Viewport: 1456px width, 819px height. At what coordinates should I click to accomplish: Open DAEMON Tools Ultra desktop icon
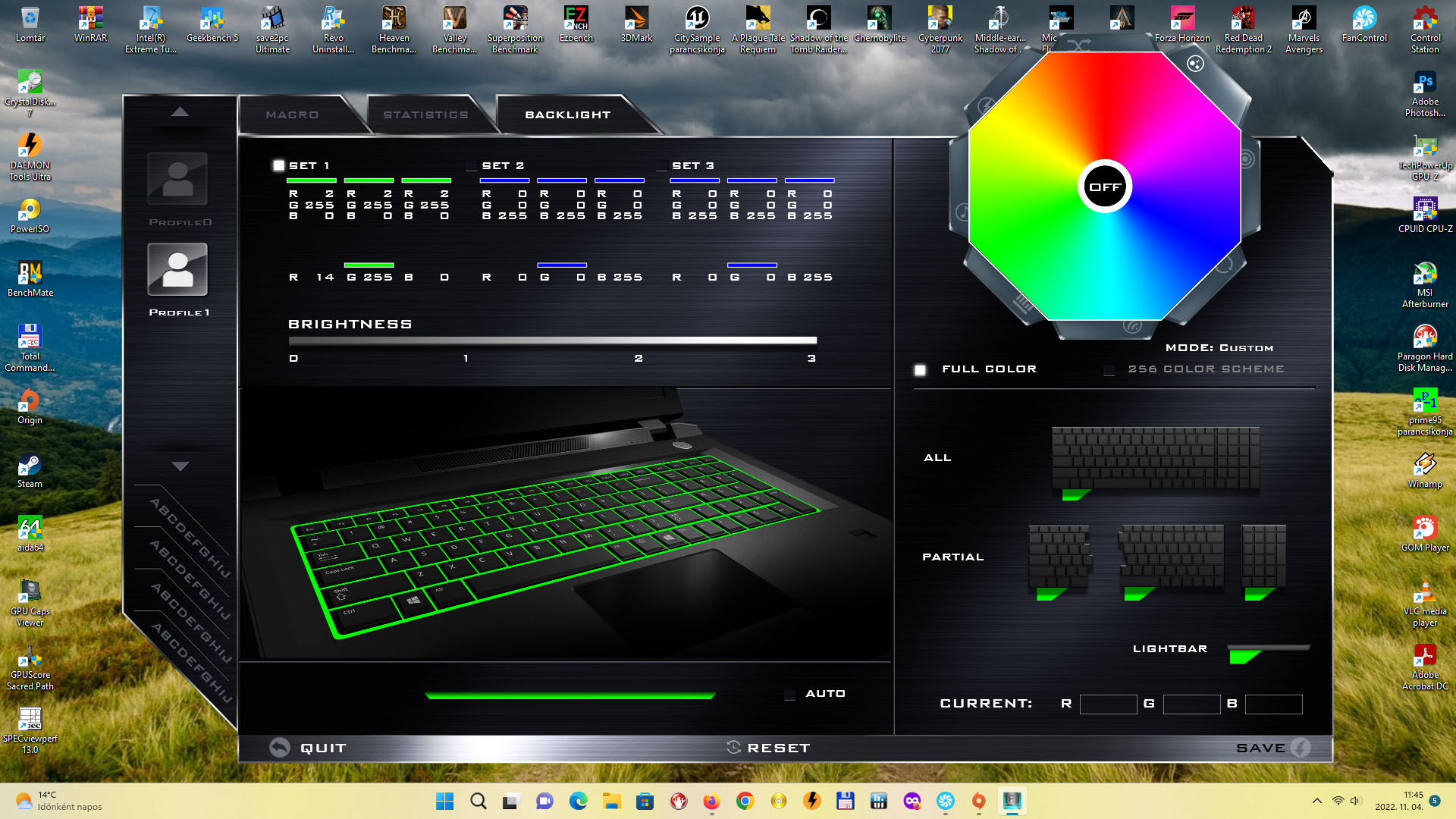click(x=30, y=157)
